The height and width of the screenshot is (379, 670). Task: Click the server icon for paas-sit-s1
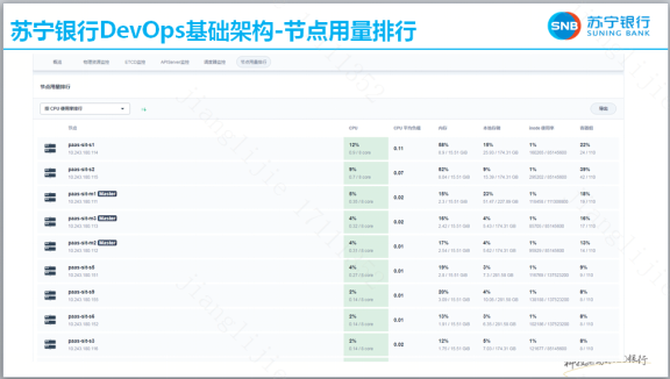pyautogui.click(x=50, y=148)
